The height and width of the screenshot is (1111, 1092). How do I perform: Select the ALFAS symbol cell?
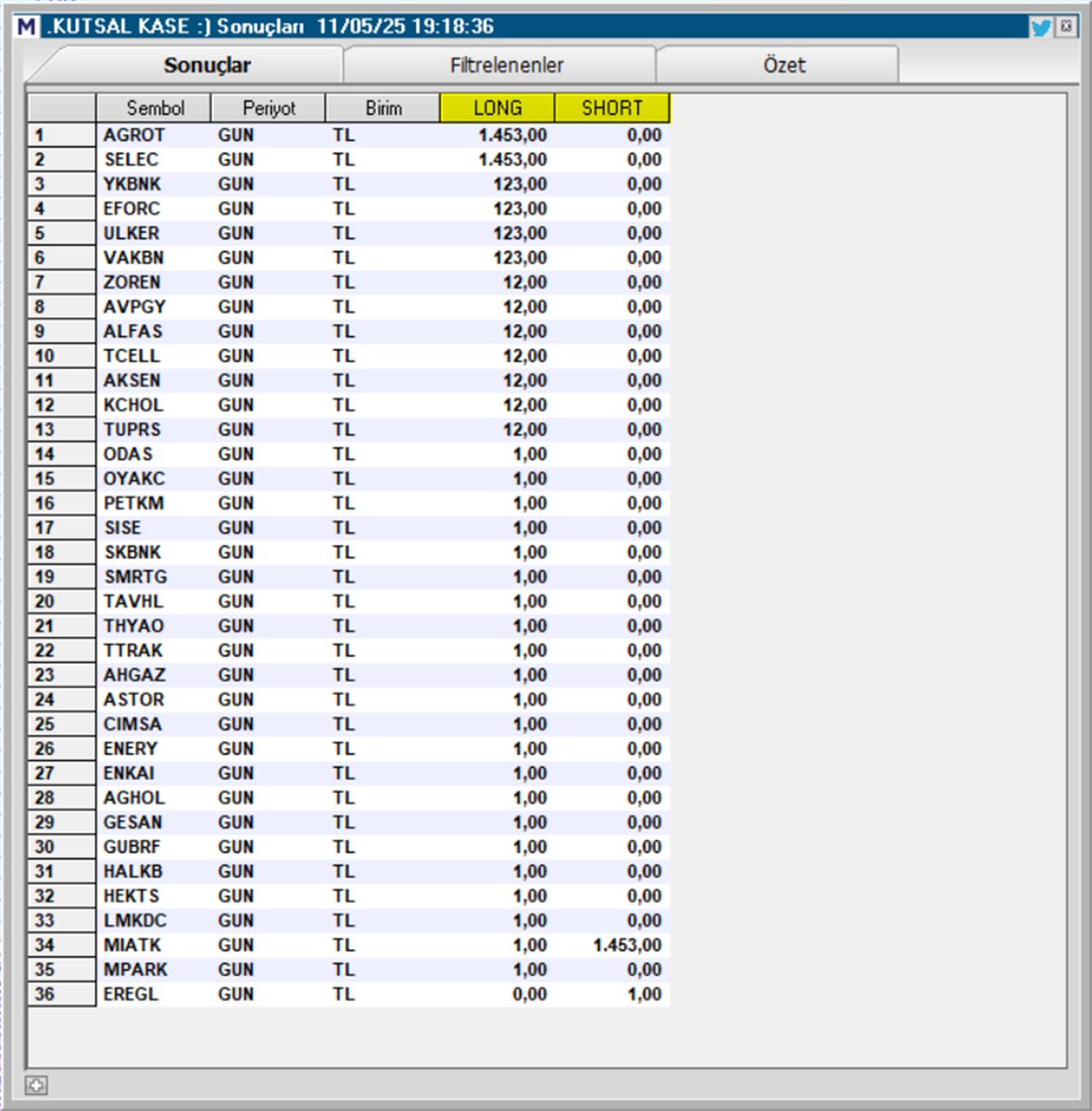pos(154,331)
